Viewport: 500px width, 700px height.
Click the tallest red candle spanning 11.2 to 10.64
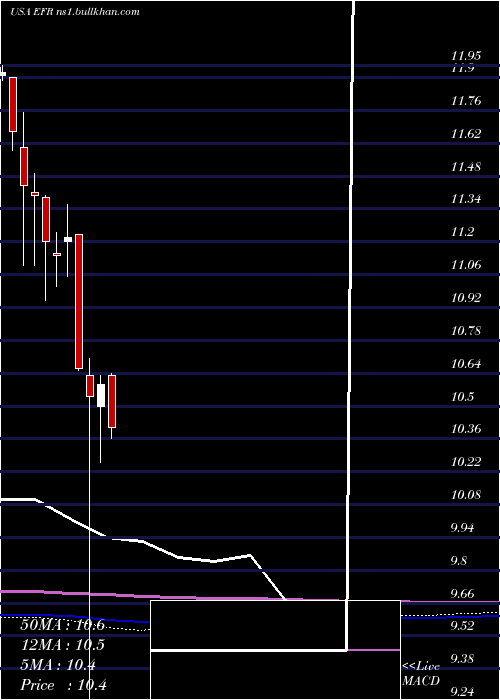pos(79,301)
